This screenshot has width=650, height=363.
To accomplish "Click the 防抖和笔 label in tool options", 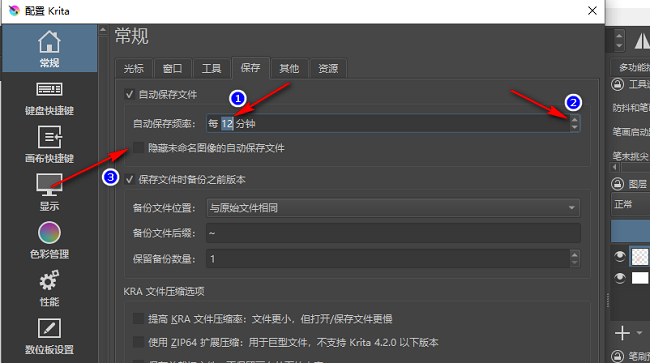I will [631, 108].
